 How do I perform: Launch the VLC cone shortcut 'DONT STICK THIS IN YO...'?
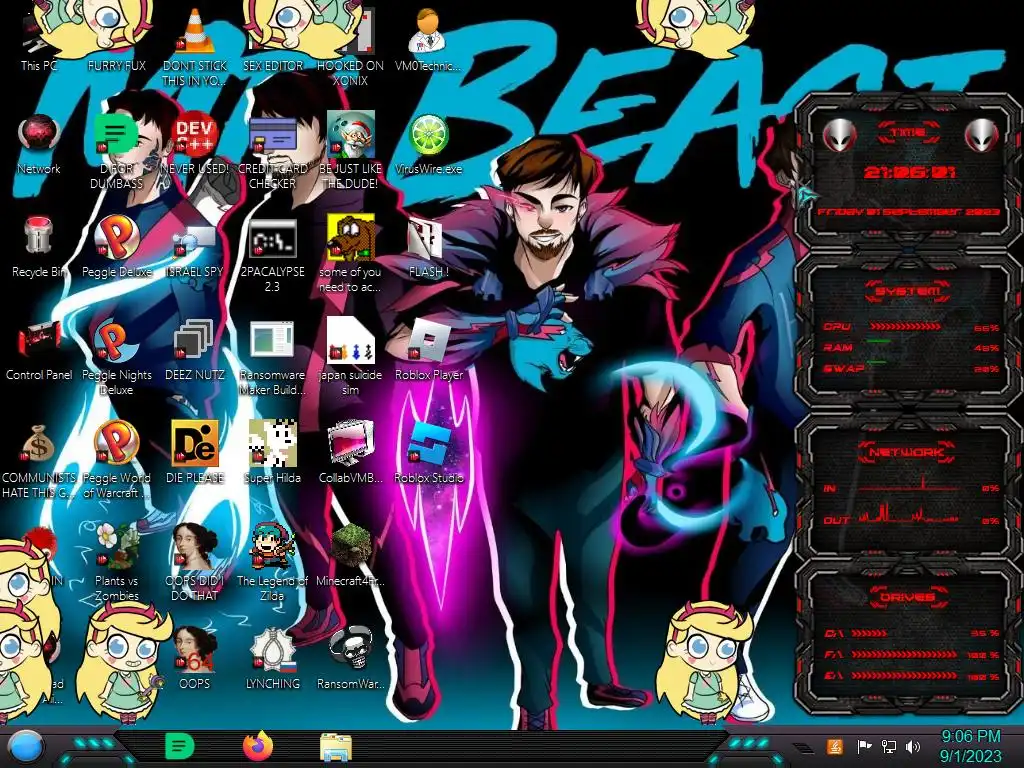pyautogui.click(x=194, y=49)
